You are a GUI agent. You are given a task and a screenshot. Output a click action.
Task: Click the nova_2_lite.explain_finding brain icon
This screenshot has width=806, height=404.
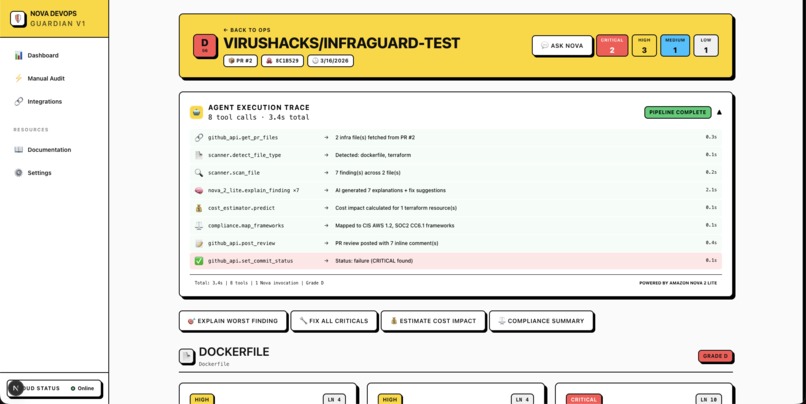click(x=199, y=190)
